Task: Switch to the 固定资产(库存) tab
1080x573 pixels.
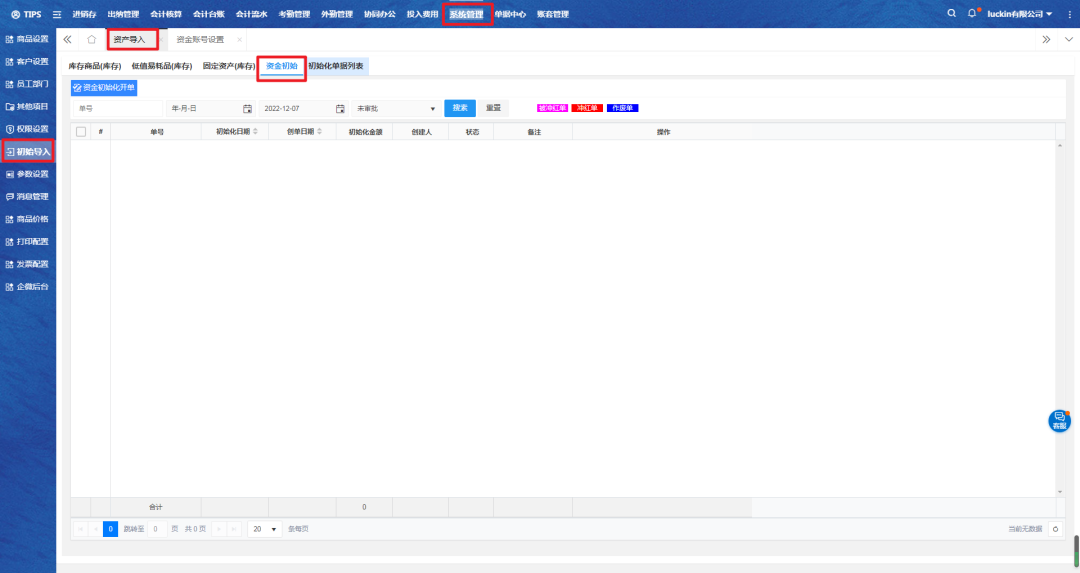Action: tap(226, 66)
